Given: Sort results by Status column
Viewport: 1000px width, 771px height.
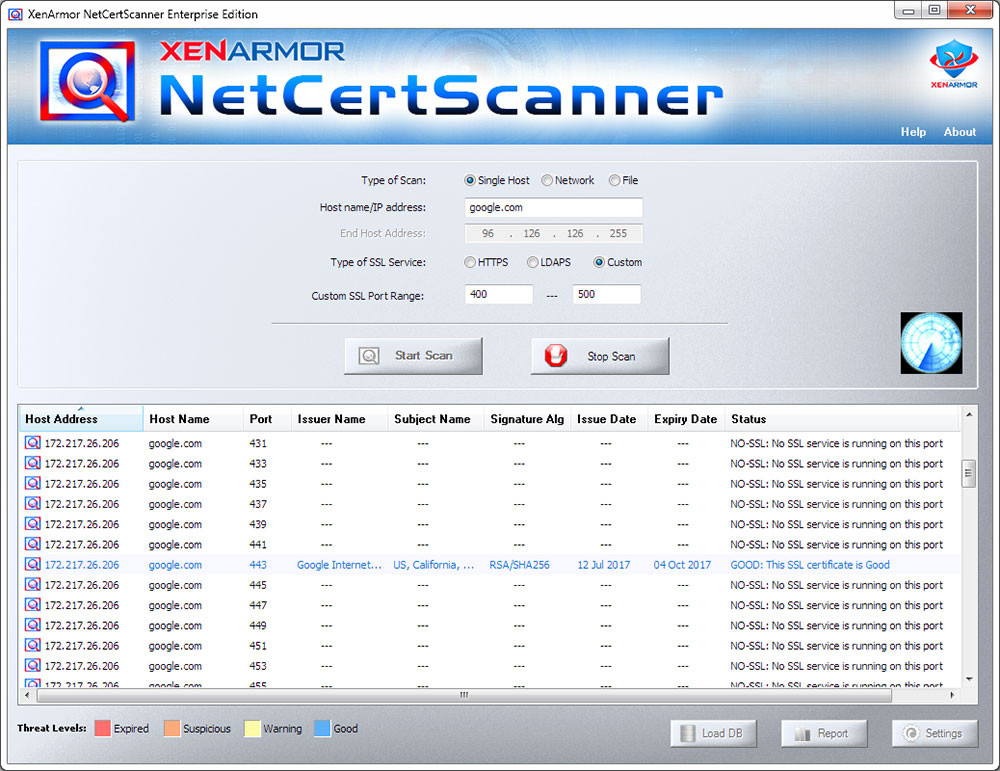Looking at the screenshot, I should (842, 419).
